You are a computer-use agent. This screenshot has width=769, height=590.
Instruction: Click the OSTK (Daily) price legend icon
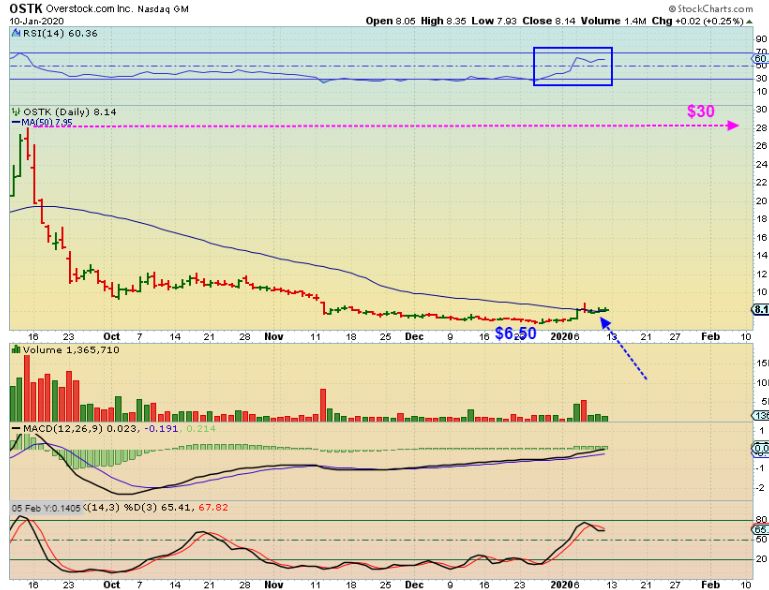[16, 112]
